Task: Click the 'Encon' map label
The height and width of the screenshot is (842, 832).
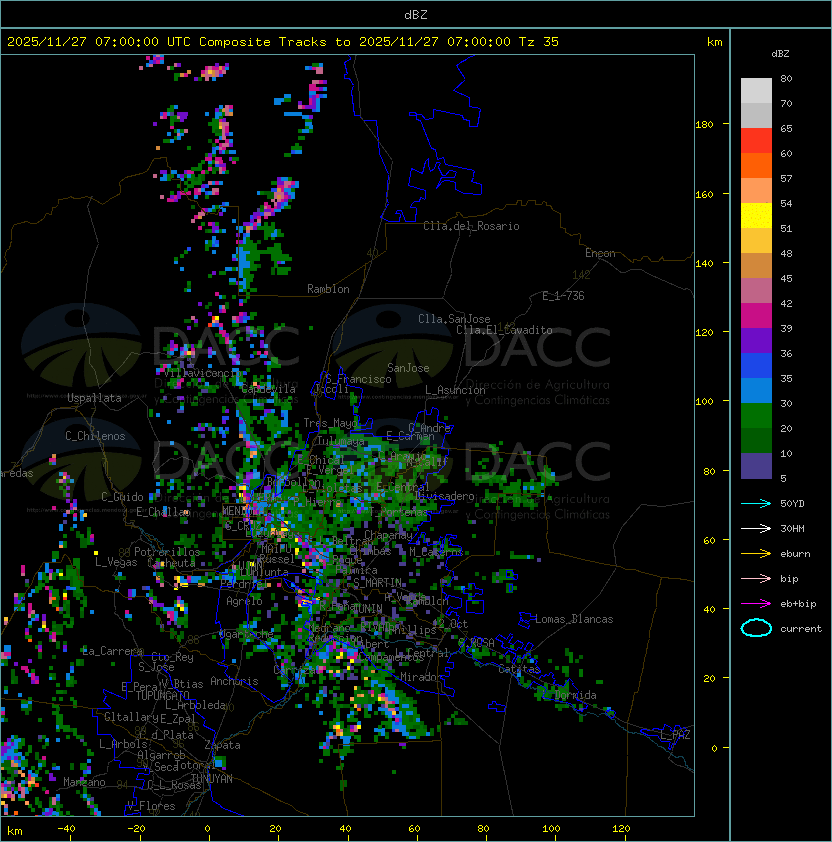Action: coord(600,253)
